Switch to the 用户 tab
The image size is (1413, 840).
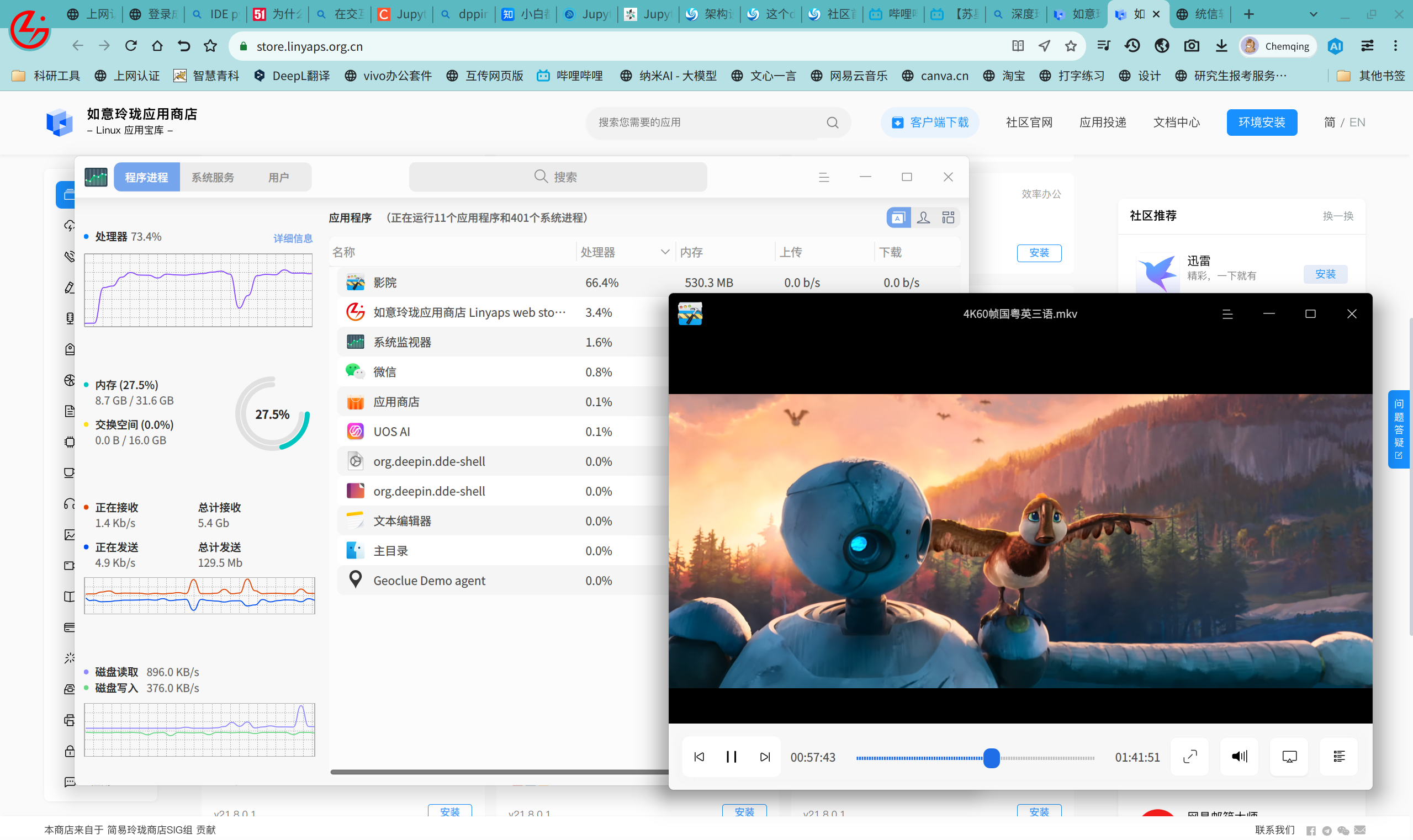278,177
